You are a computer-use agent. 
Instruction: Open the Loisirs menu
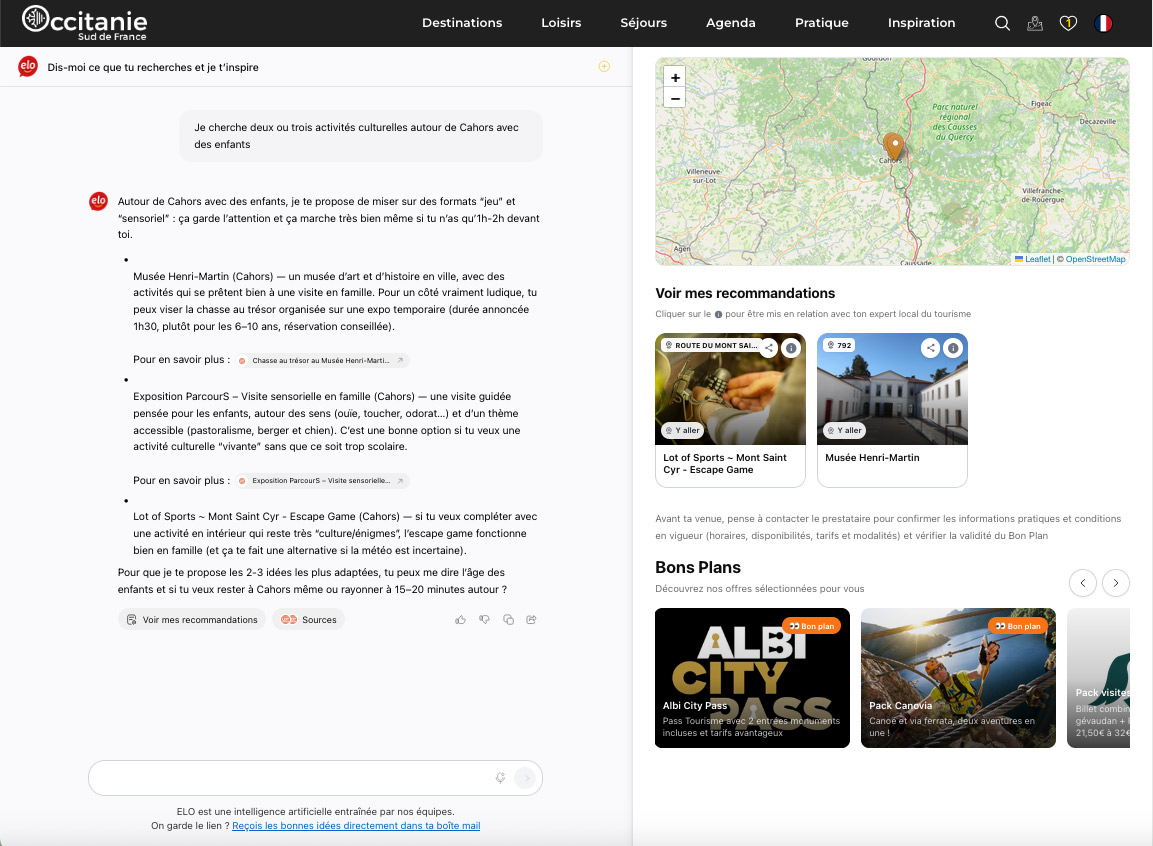point(561,23)
